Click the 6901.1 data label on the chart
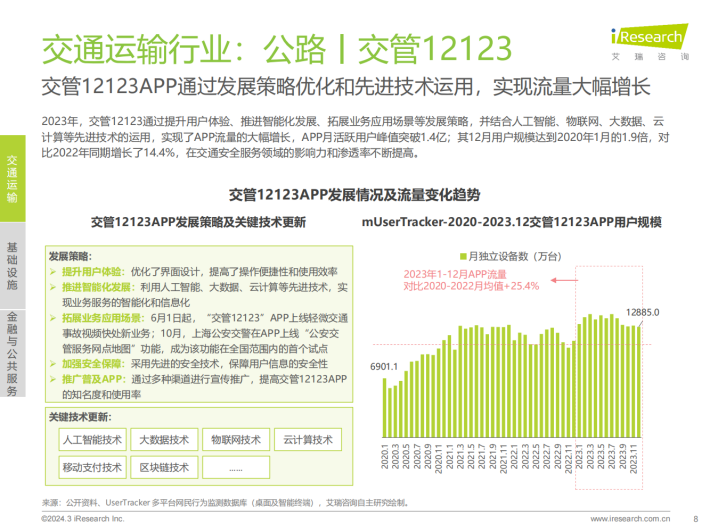The width and height of the screenshot is (710, 532). point(383,367)
